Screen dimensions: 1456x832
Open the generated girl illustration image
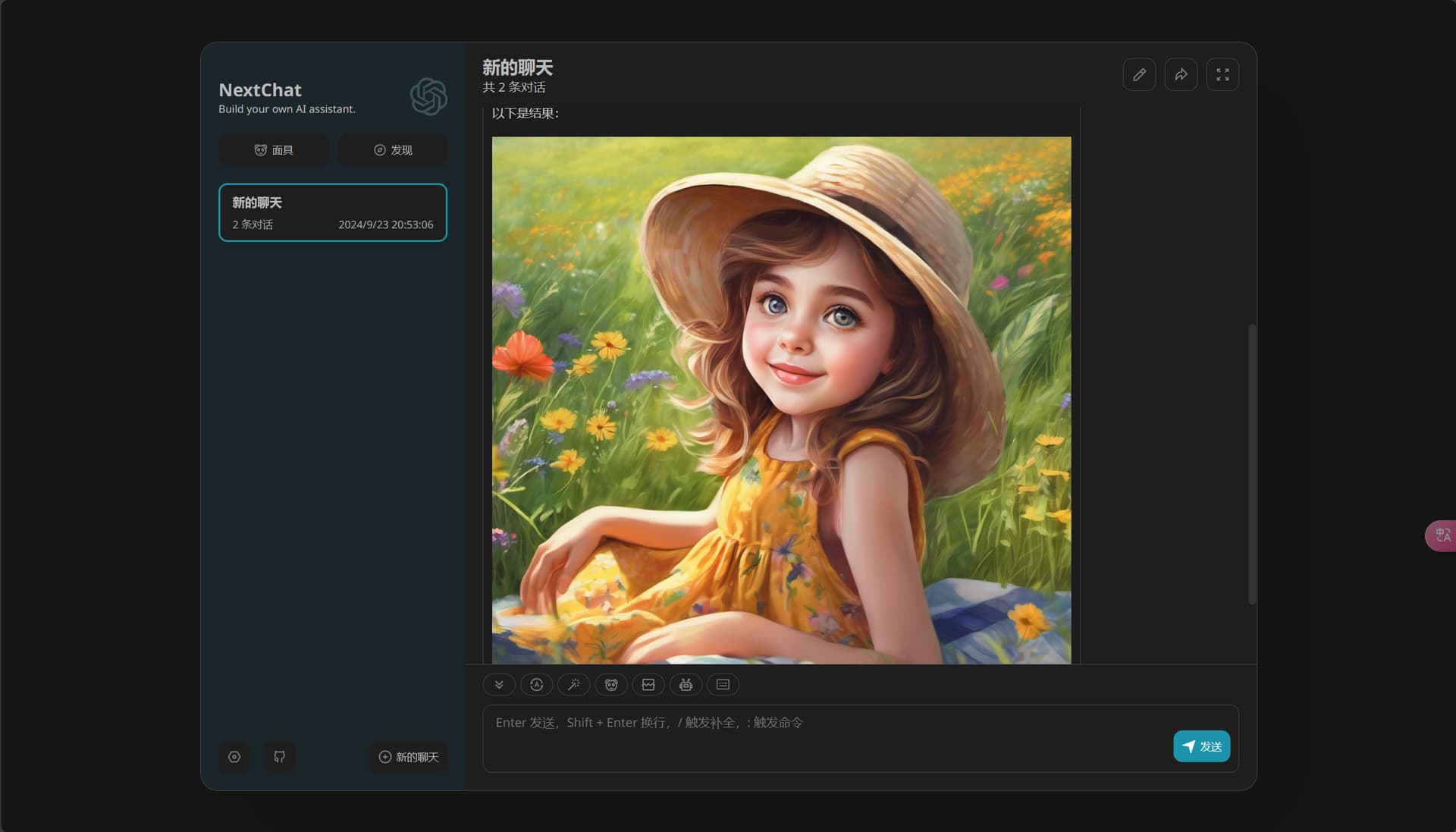click(781, 400)
